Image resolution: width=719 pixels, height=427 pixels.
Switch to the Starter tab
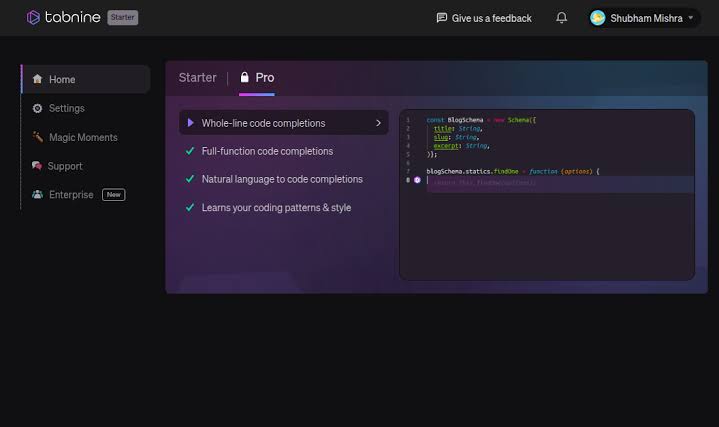pos(197,78)
